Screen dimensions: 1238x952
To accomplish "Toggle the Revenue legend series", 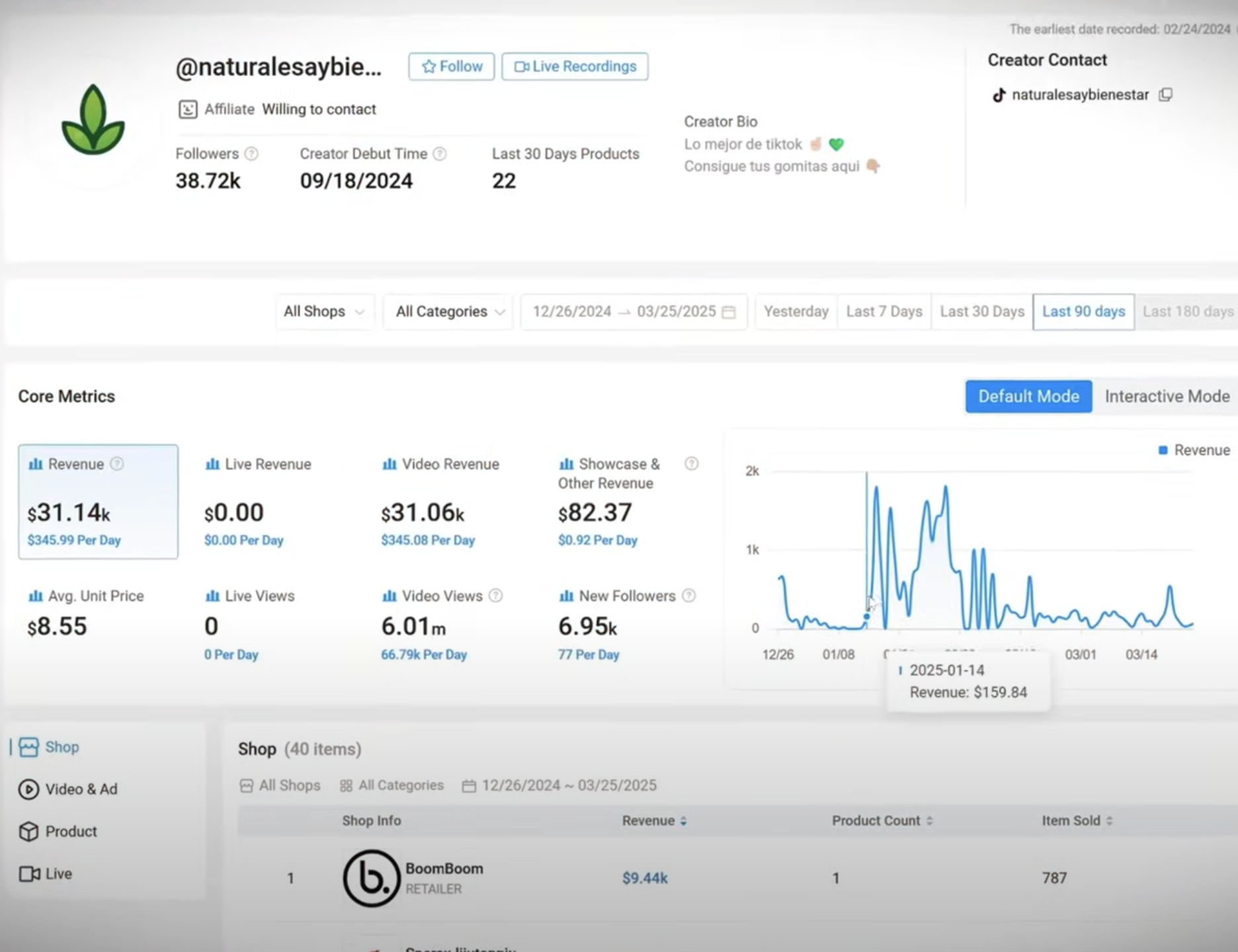I will 1194,450.
